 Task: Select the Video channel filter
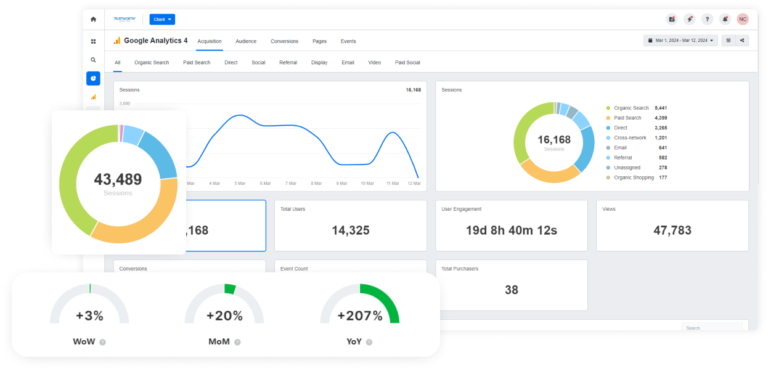(375, 63)
